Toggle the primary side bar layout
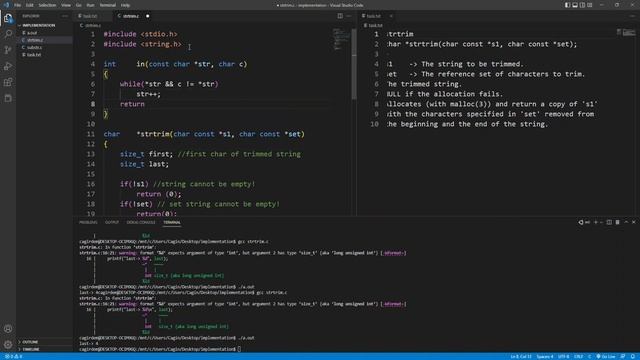Viewport: 640px width, 360px height. [567, 5]
